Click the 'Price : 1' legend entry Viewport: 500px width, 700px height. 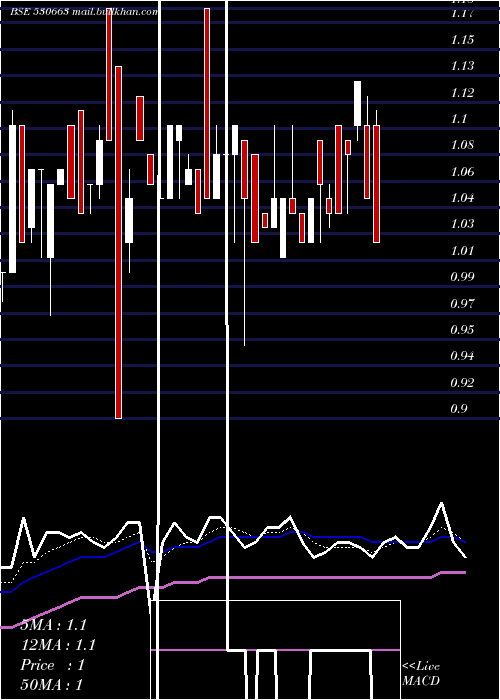click(x=53, y=665)
